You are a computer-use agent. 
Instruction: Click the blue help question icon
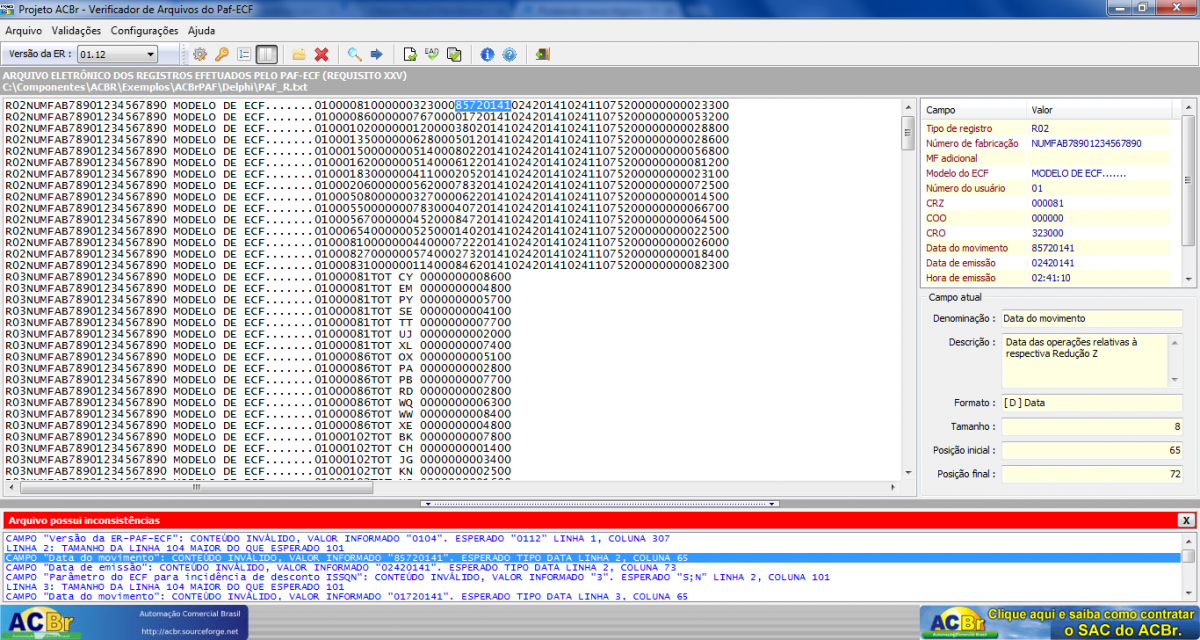point(509,54)
